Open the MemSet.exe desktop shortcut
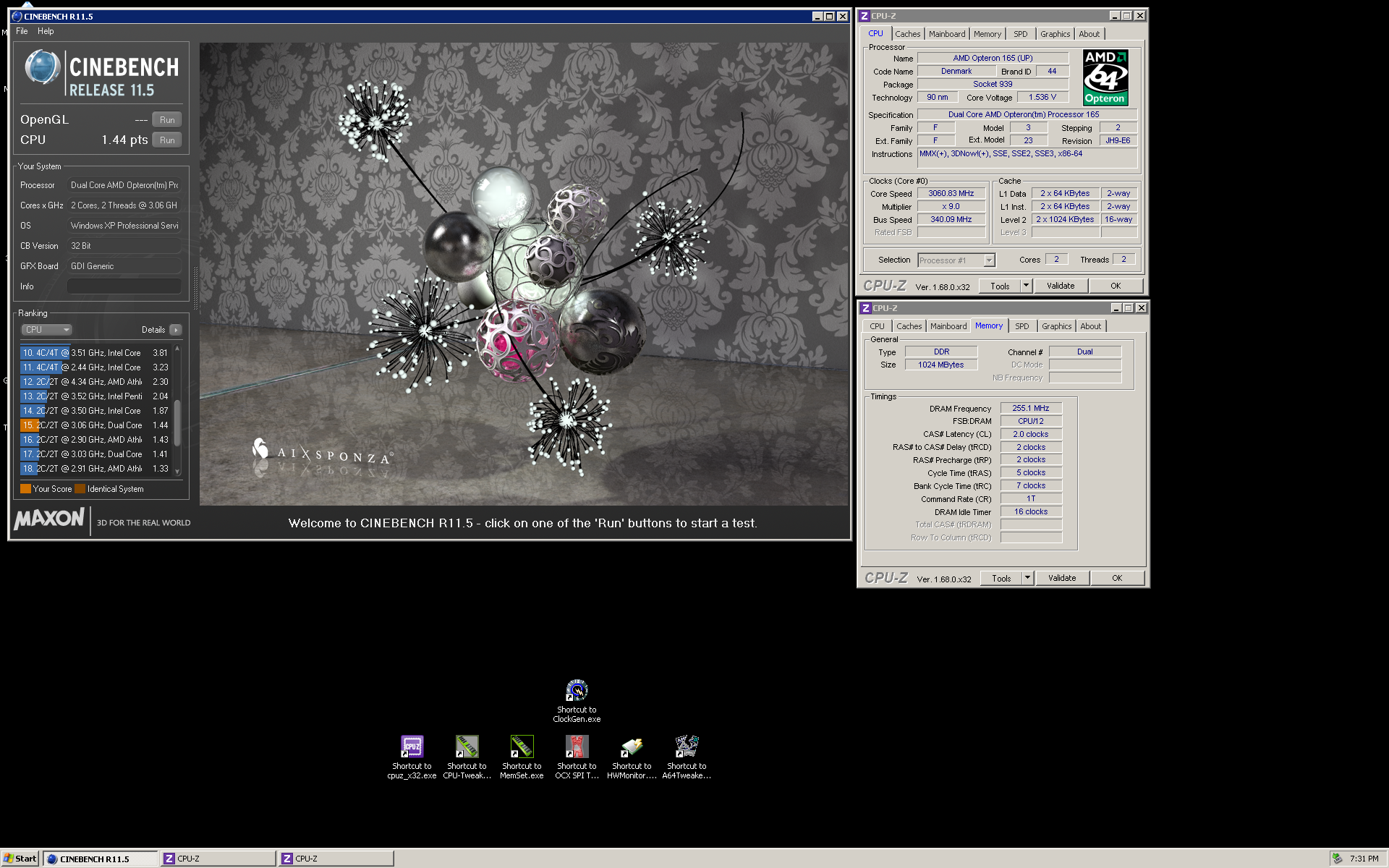This screenshot has height=868, width=1389. (522, 757)
